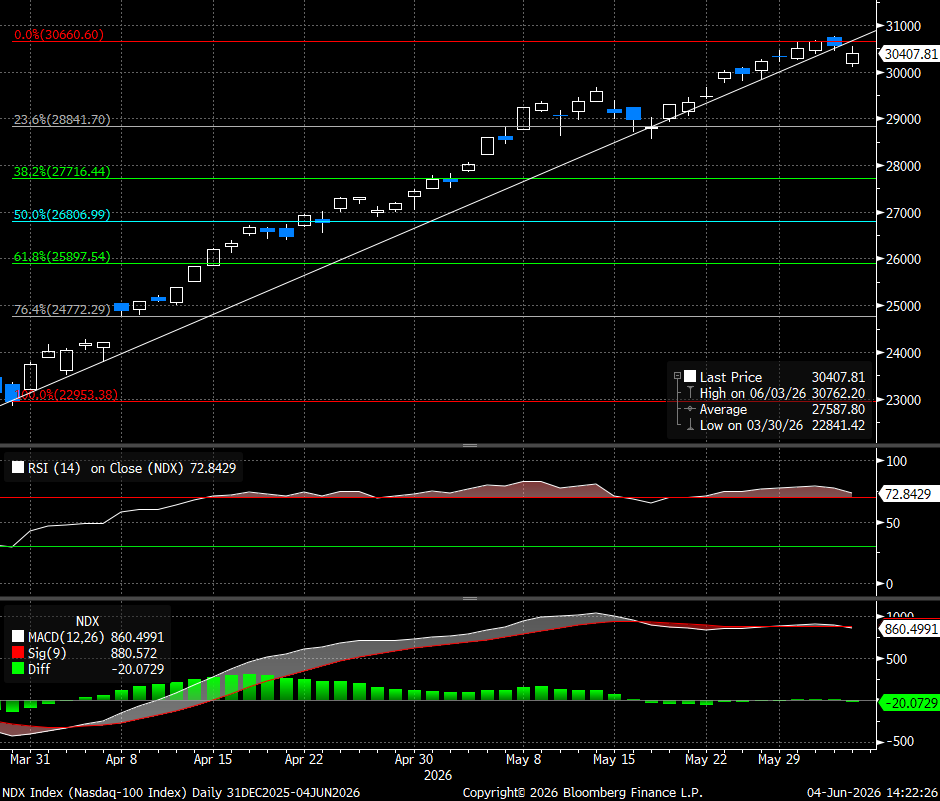Click the white RSI (14) legend swatch
Viewport: 940px width, 801px height.
point(17,468)
